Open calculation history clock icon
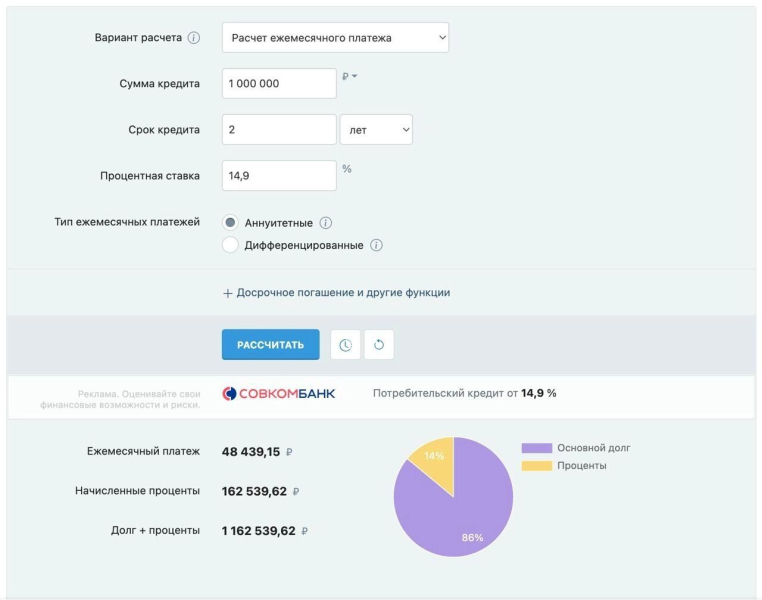The image size is (762, 600). pyautogui.click(x=345, y=345)
